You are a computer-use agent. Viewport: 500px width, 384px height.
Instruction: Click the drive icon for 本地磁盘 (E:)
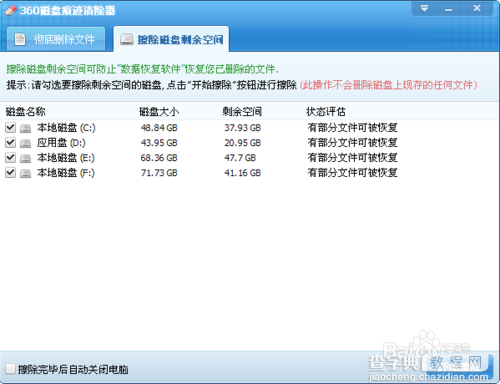coord(25,158)
